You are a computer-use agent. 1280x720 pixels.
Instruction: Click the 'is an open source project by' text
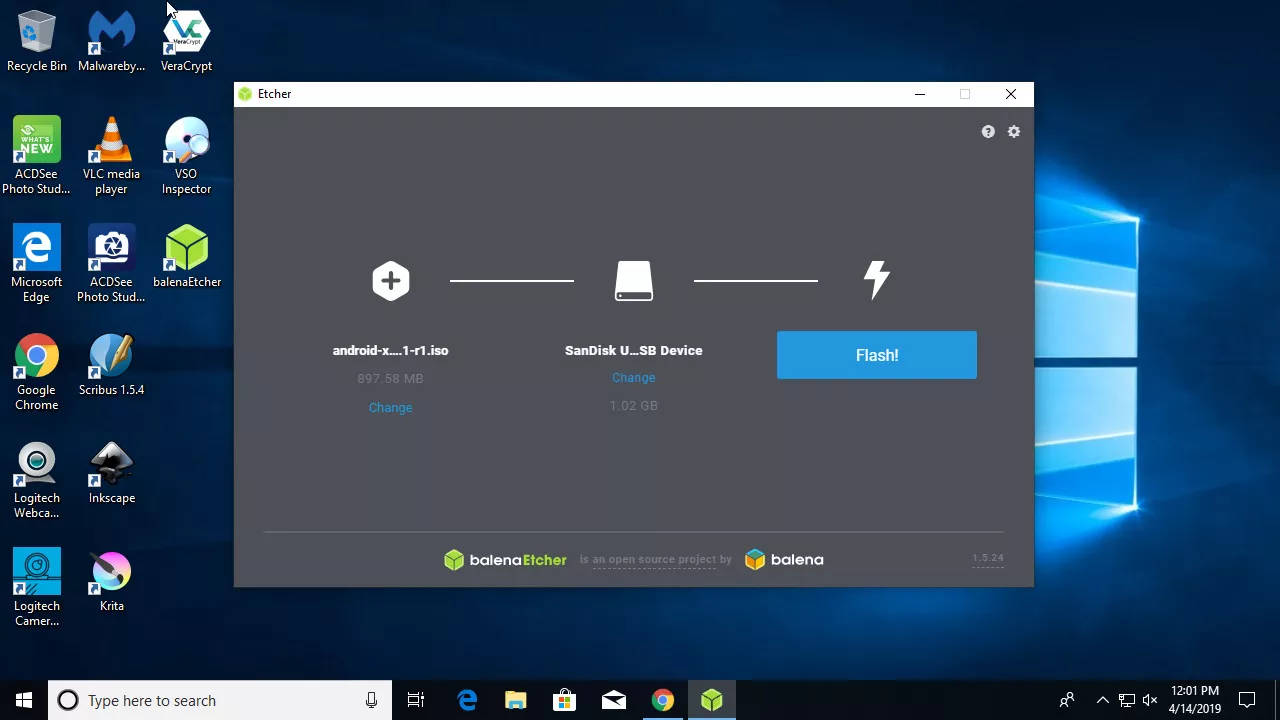656,560
